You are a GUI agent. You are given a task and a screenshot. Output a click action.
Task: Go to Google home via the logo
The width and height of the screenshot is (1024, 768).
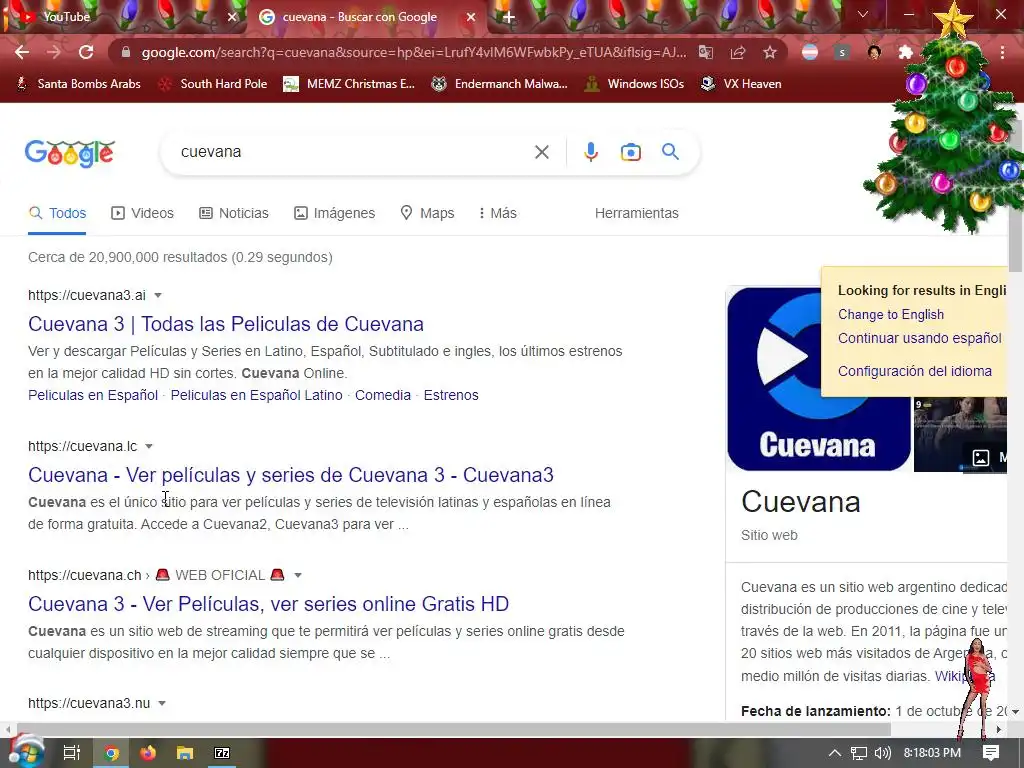70,153
